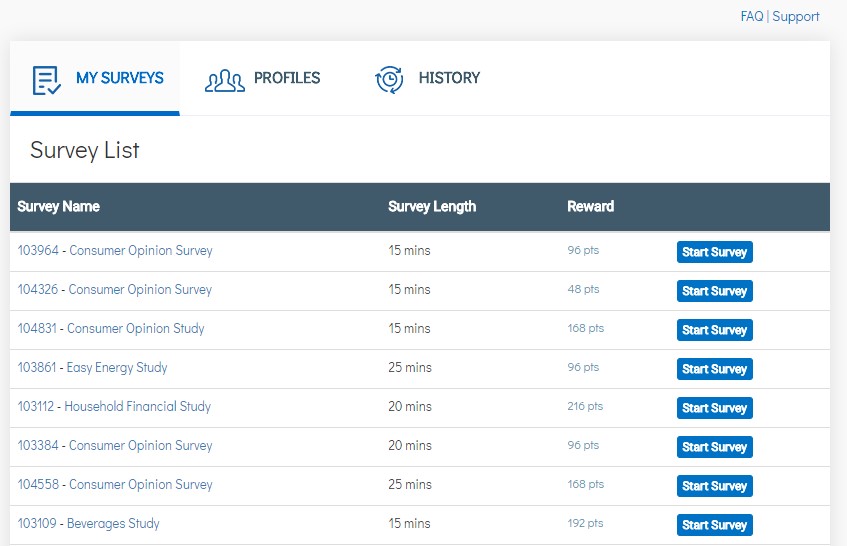Open the 103112 Household Financial Study link
The width and height of the screenshot is (847, 546).
[114, 407]
